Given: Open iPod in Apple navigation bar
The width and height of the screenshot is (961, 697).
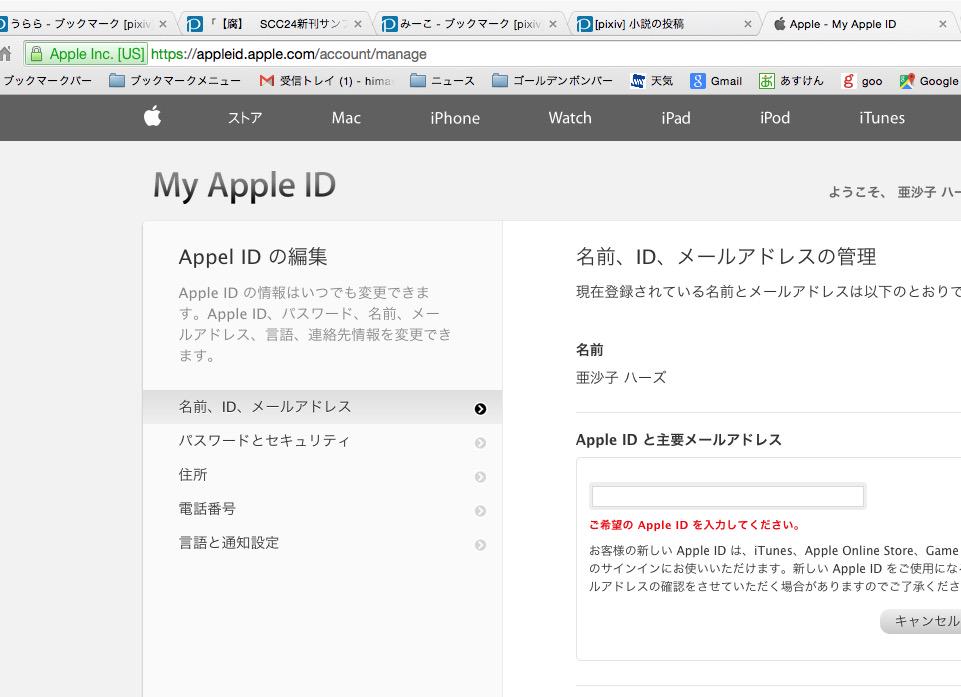Looking at the screenshot, I should pos(775,118).
